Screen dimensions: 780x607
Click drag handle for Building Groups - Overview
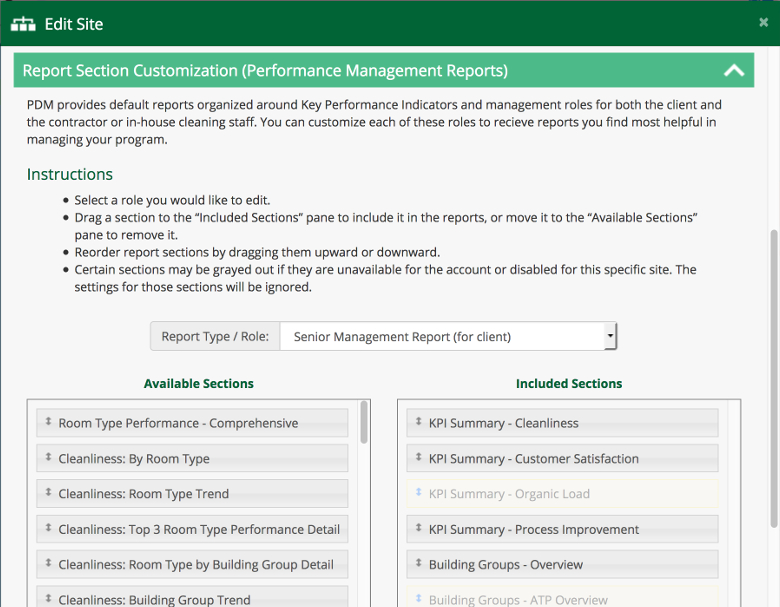click(418, 564)
